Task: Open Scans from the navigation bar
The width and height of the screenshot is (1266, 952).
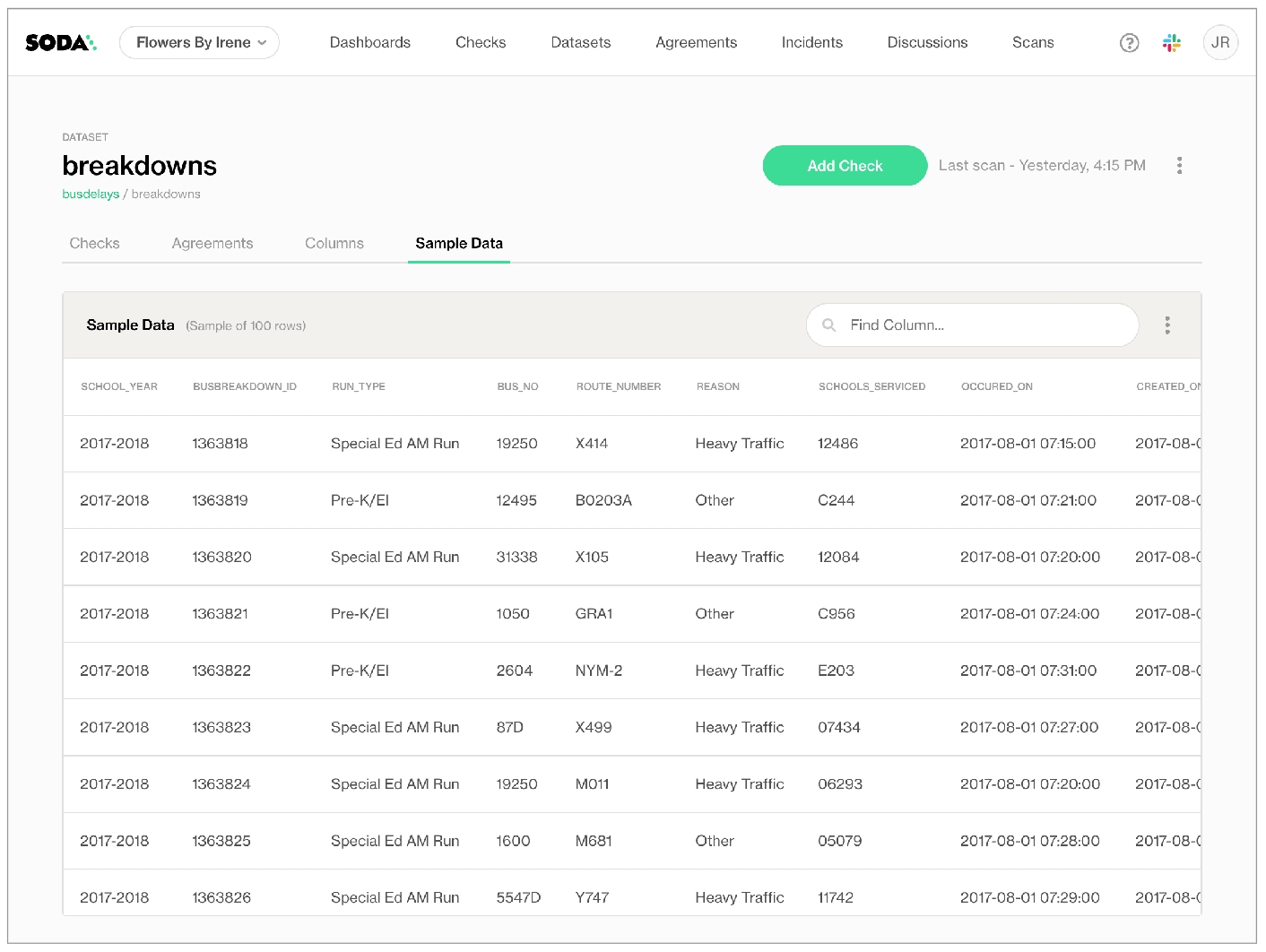Action: tap(1032, 42)
